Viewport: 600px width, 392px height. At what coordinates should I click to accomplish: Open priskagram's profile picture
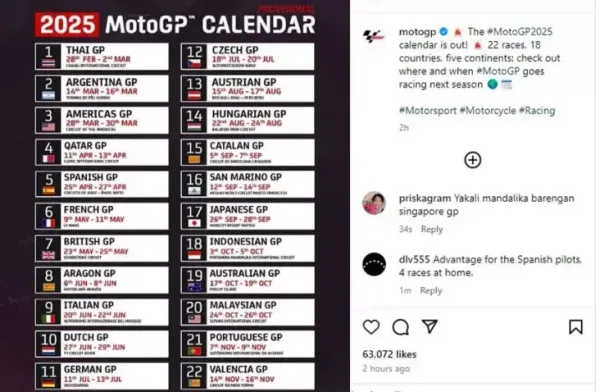[374, 203]
